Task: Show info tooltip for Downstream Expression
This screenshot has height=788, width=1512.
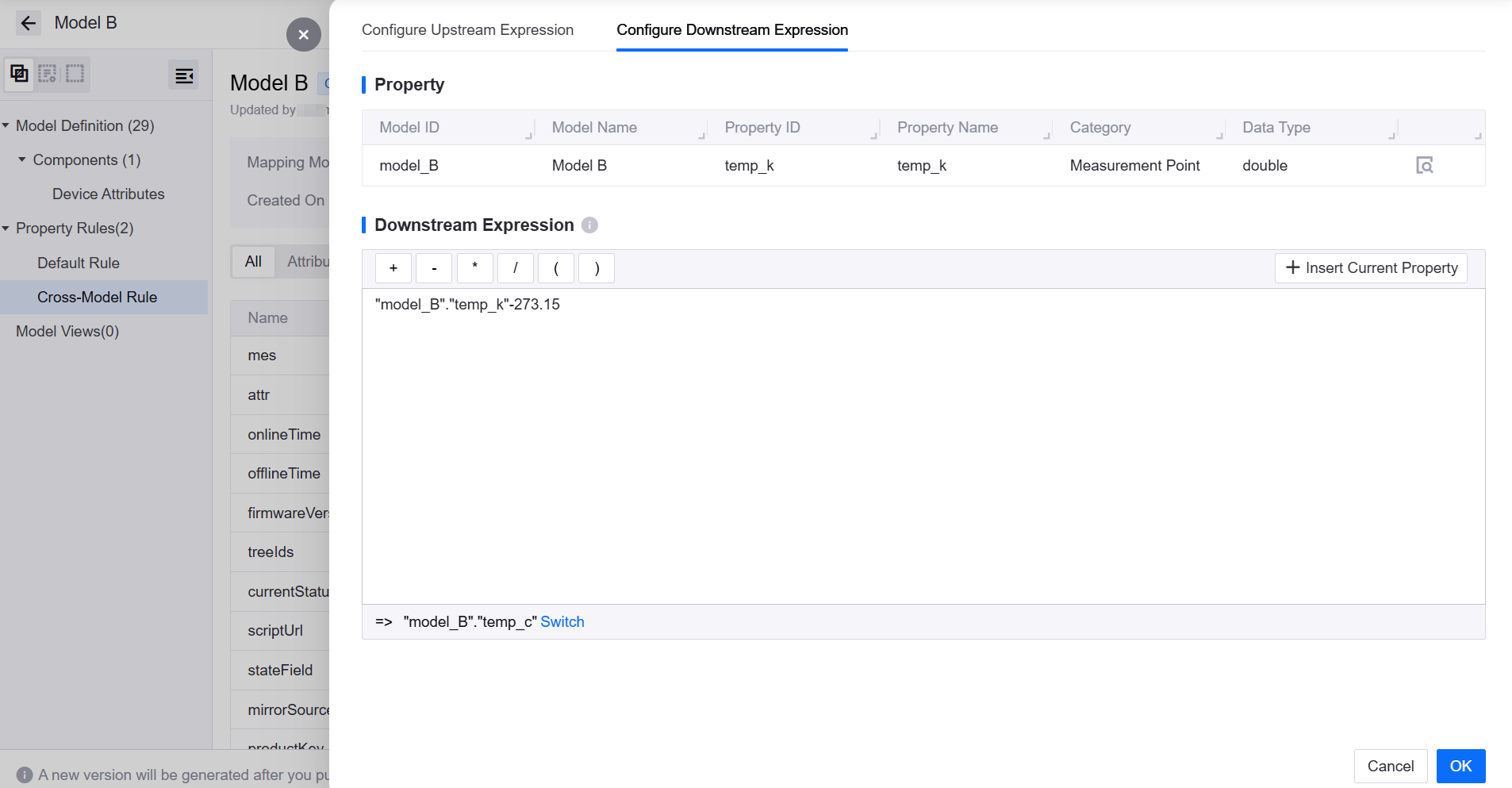Action: pos(589,225)
